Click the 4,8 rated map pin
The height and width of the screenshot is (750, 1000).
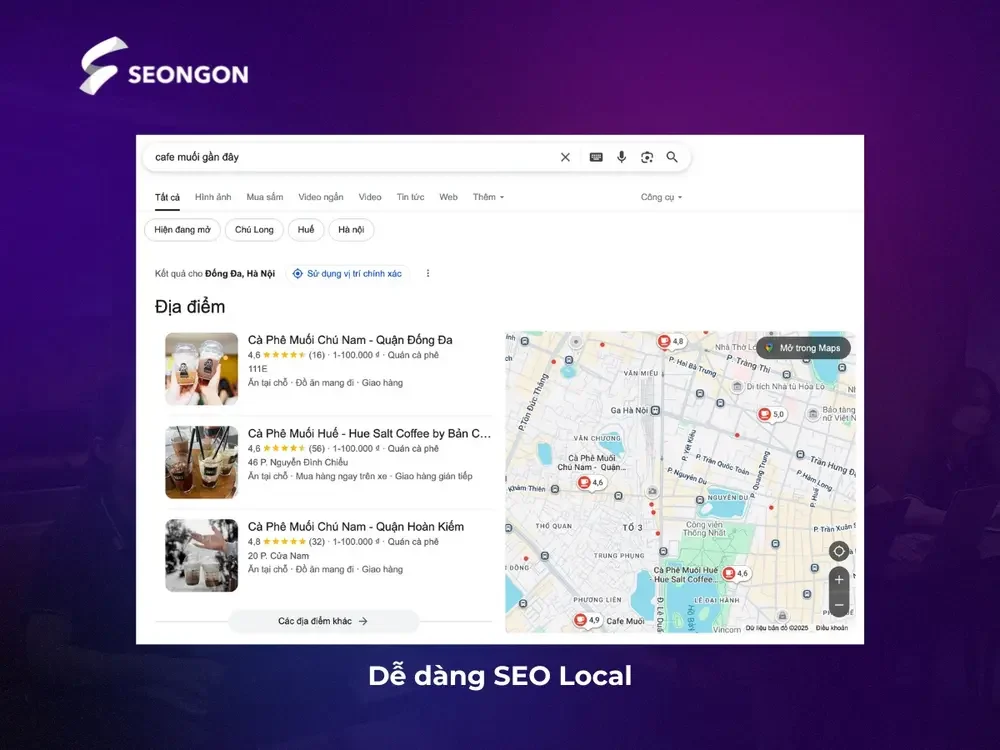pos(670,341)
